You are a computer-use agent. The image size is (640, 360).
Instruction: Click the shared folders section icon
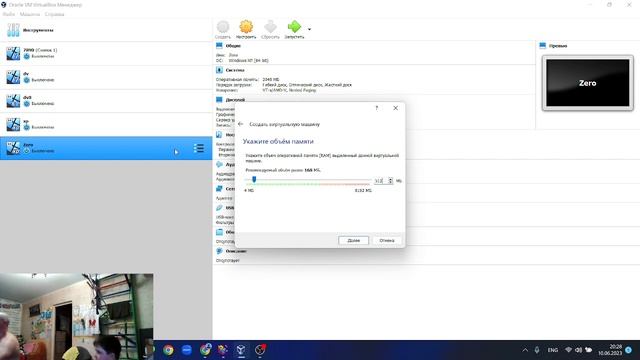219,232
